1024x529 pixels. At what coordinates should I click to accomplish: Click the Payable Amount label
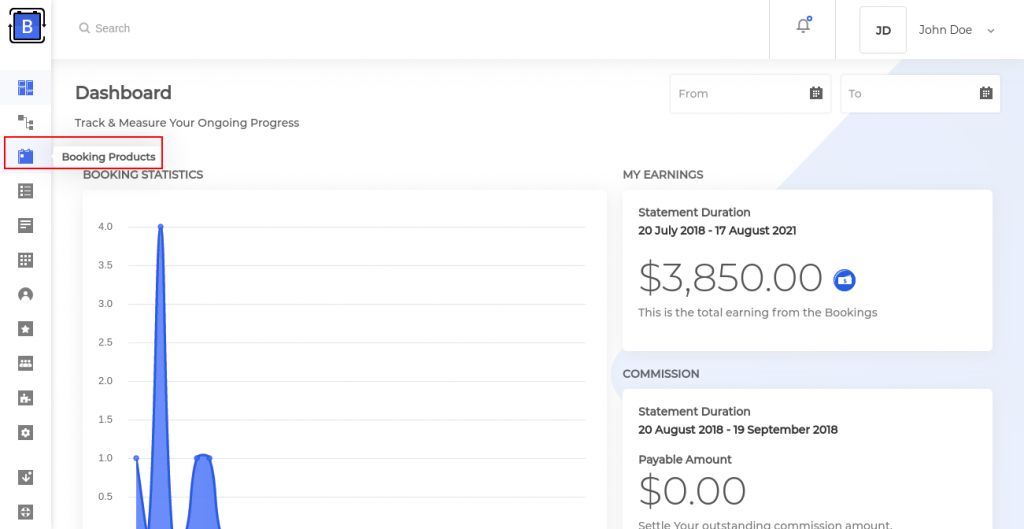685,459
